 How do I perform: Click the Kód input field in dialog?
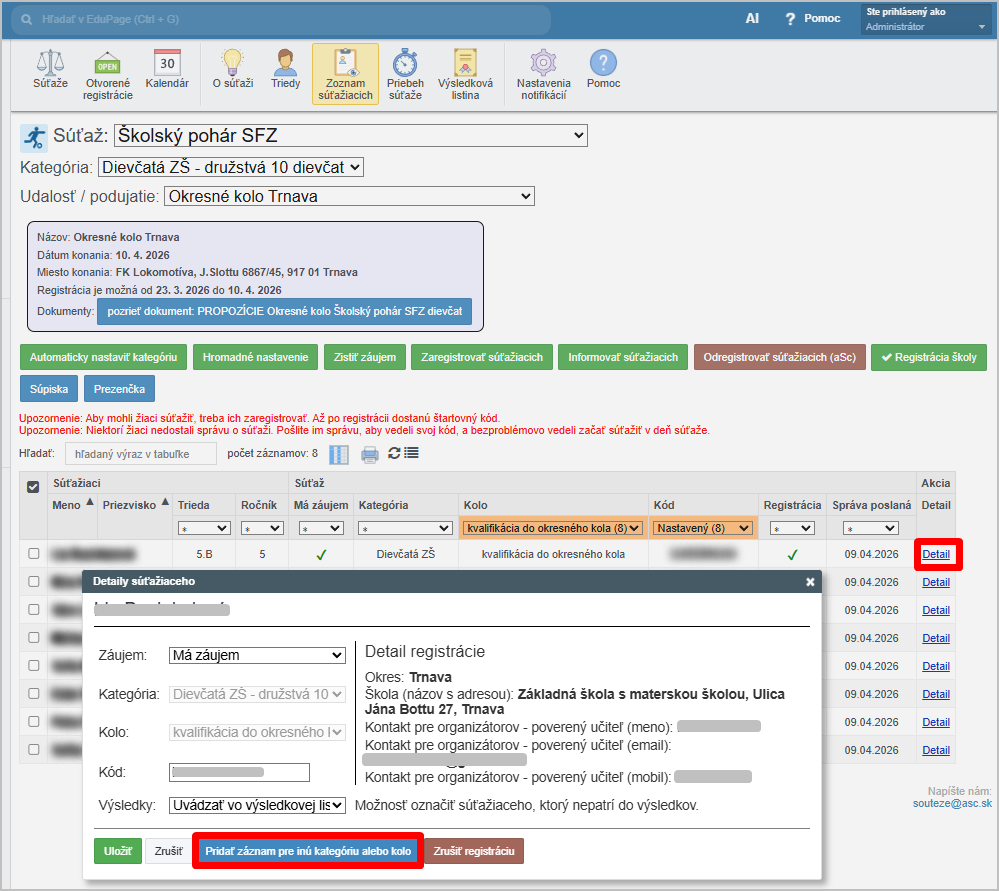click(240, 772)
